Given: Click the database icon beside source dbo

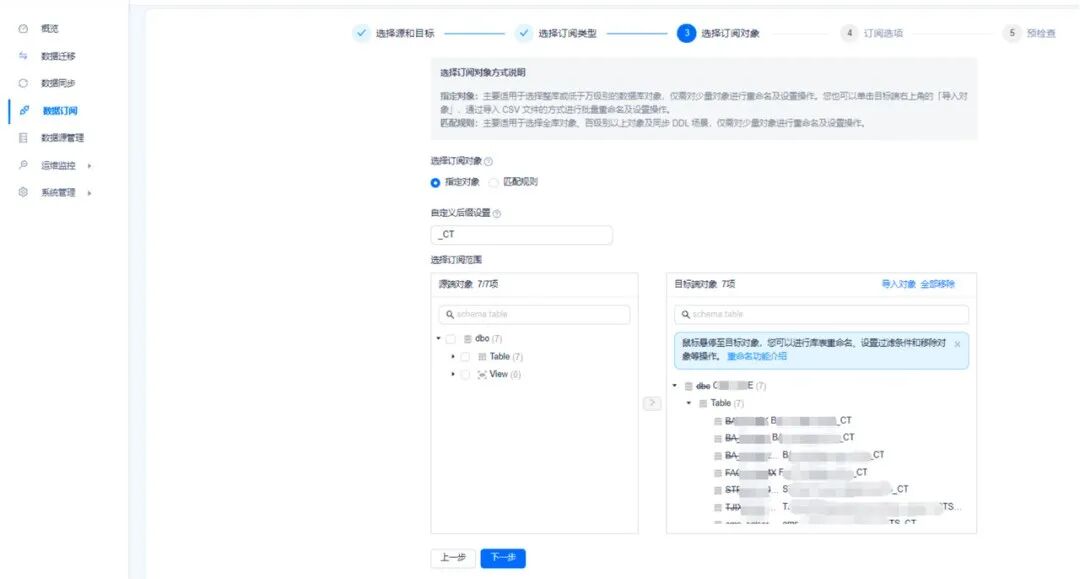Looking at the screenshot, I should (x=468, y=339).
